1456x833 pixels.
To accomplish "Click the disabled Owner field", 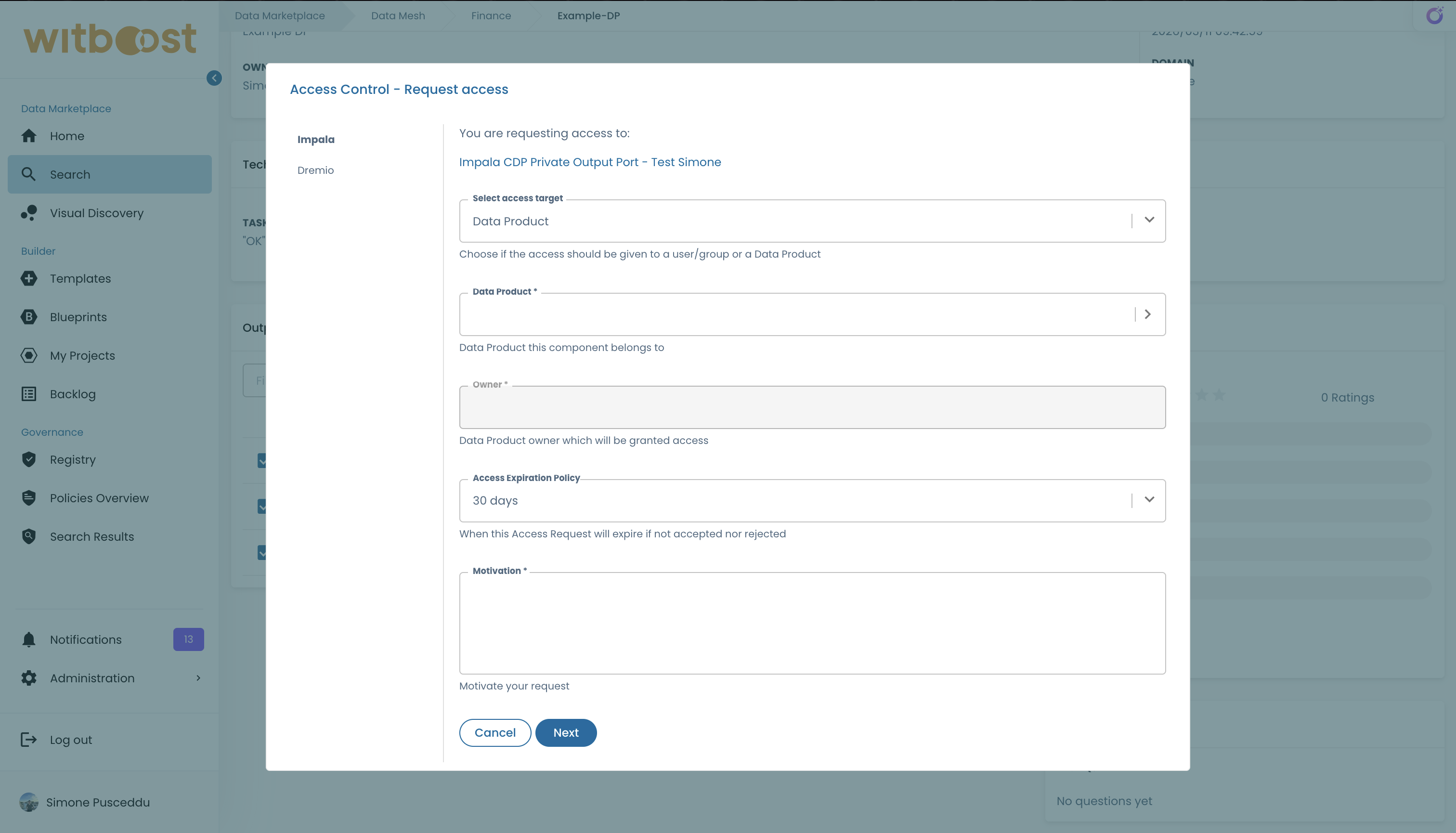I will (x=812, y=407).
